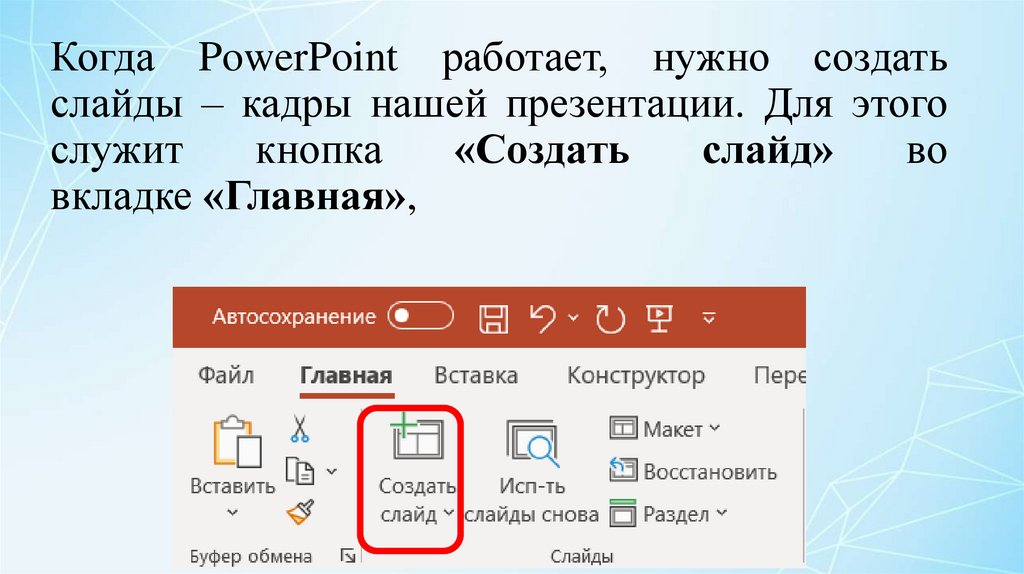
Task: Open the Файл tab
Action: coord(226,375)
